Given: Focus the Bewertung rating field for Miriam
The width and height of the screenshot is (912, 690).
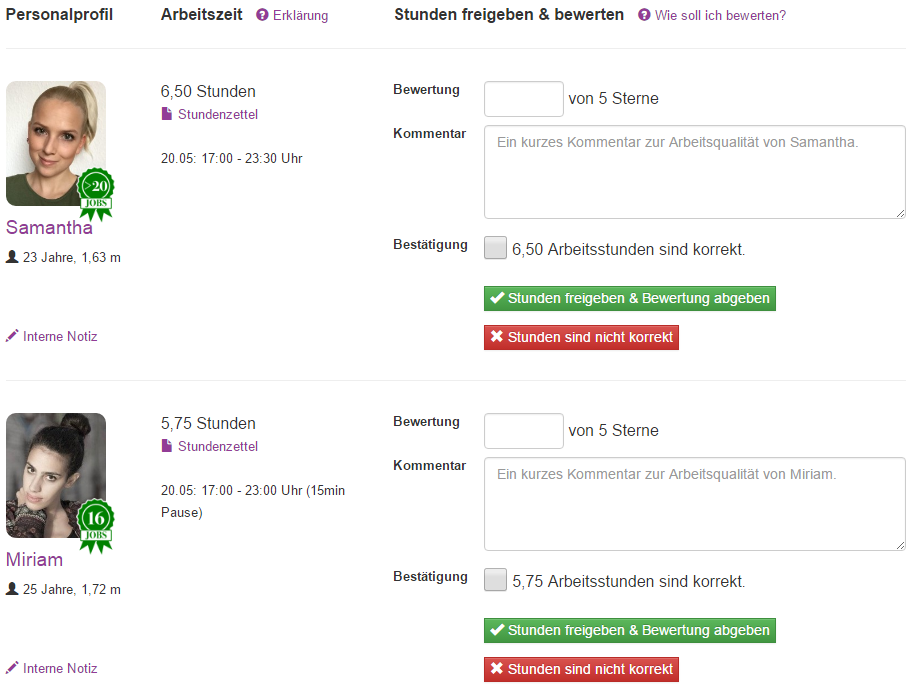Looking at the screenshot, I should (524, 431).
